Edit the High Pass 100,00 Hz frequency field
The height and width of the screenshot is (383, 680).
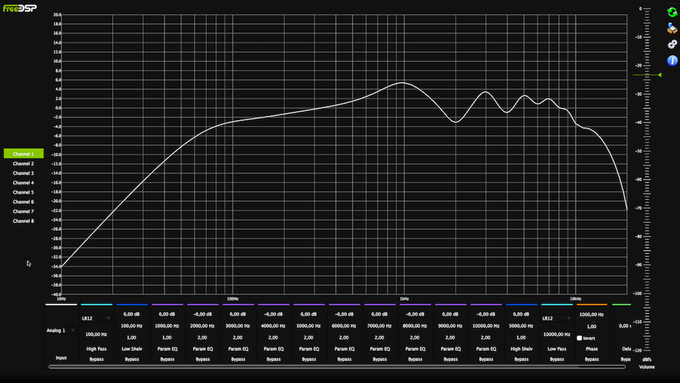coord(96,334)
